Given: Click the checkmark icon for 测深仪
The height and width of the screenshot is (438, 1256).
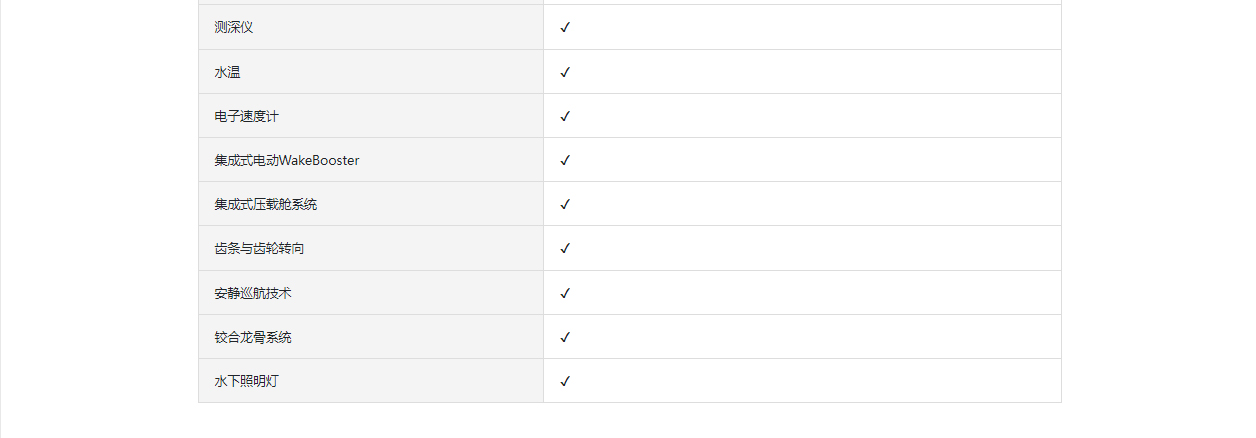Looking at the screenshot, I should [x=565, y=27].
